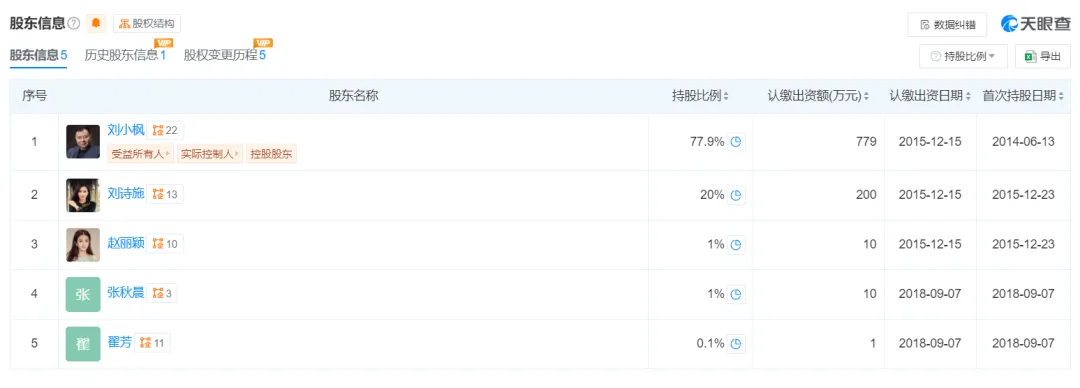
Task: Sort by 首次持股日期 column
Action: 1024,96
